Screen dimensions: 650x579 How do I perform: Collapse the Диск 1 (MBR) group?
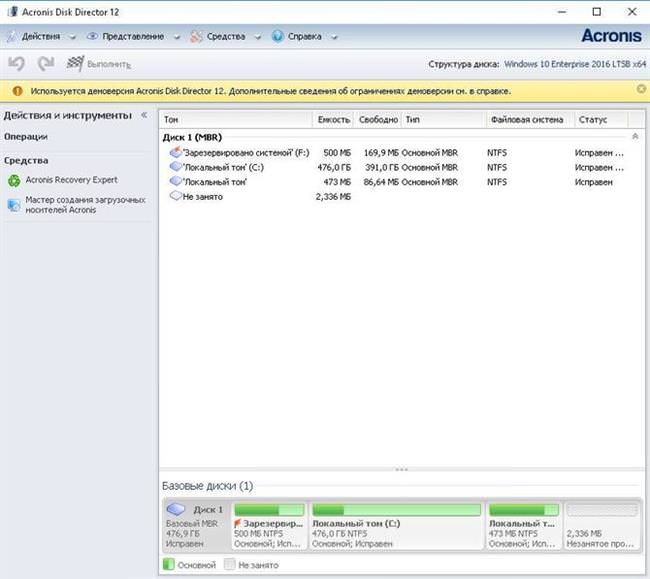point(635,136)
